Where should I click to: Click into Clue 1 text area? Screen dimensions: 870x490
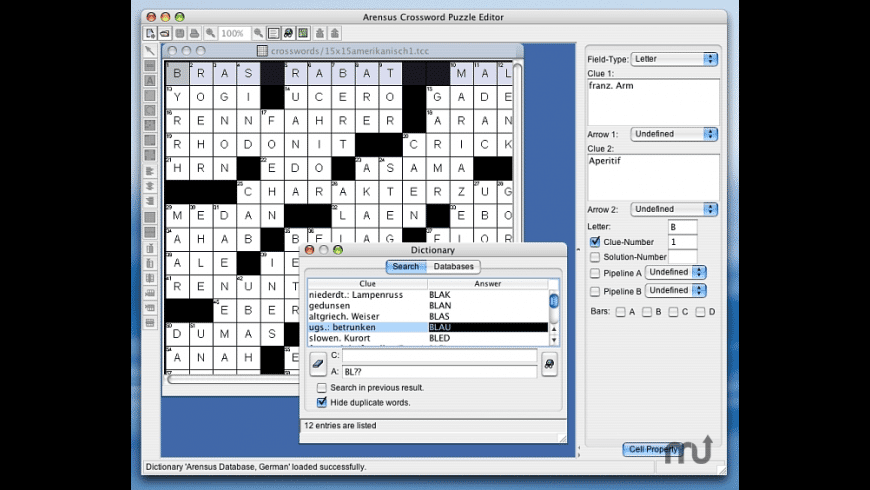[653, 102]
